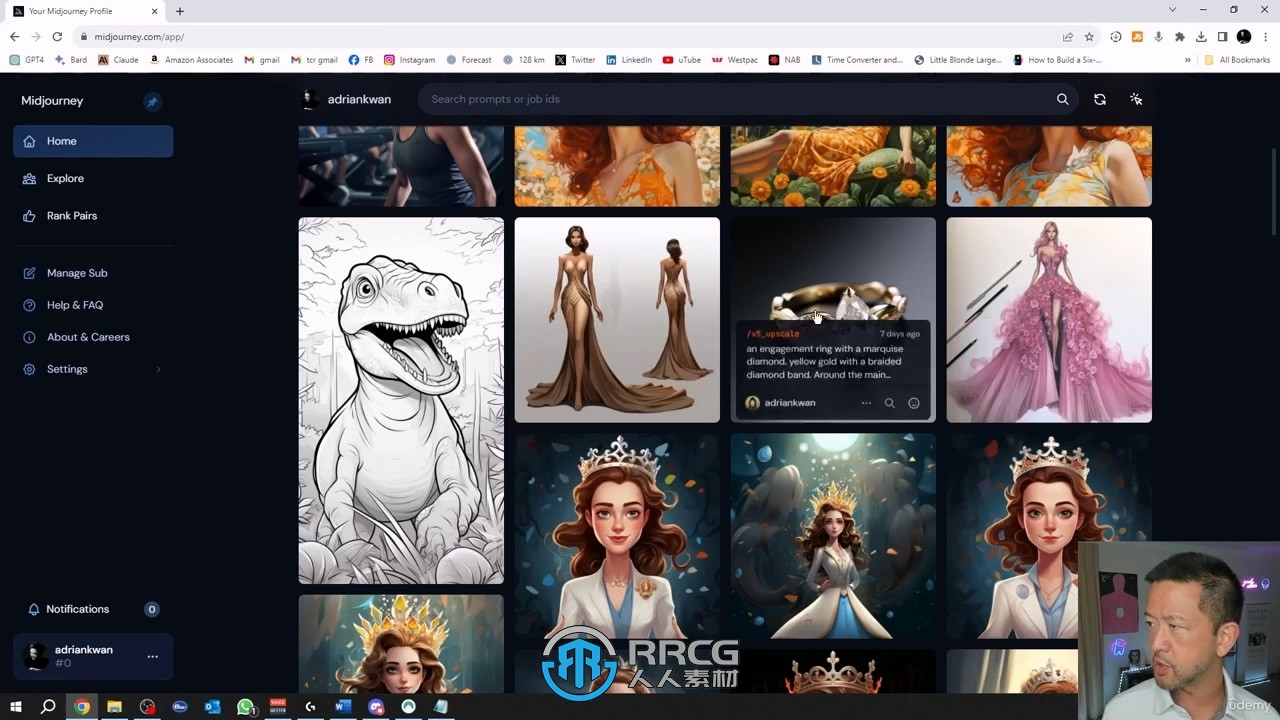Open the pink floral gown thumbnail
Image resolution: width=1280 pixels, height=720 pixels.
point(1049,320)
